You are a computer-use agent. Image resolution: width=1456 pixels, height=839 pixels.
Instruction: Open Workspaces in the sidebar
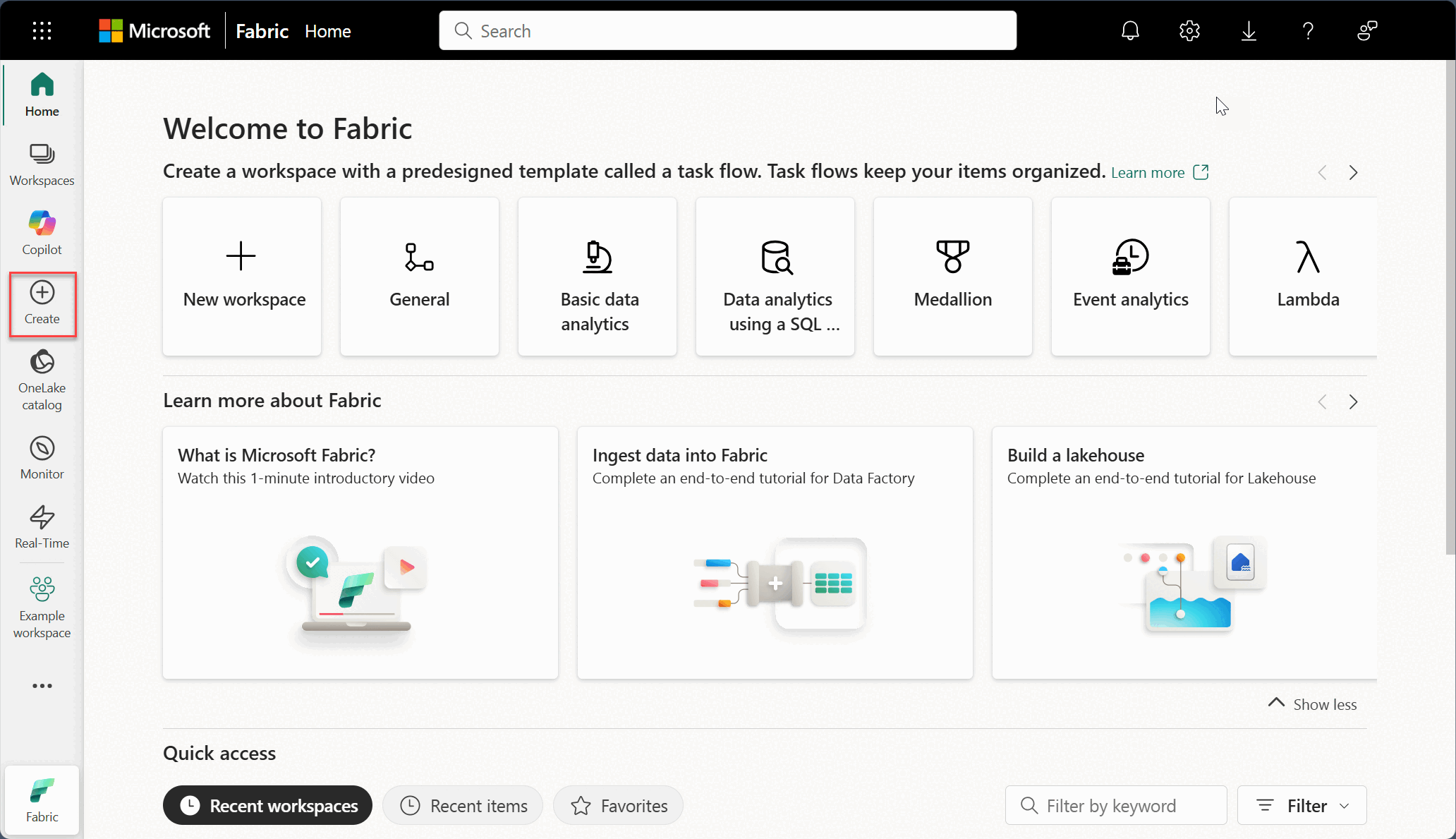pyautogui.click(x=42, y=164)
